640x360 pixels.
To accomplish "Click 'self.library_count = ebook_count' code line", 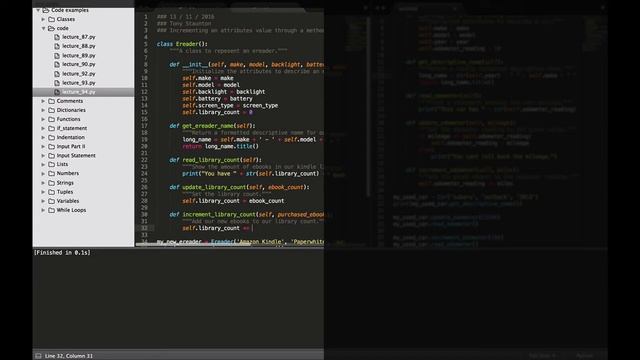I will point(233,201).
